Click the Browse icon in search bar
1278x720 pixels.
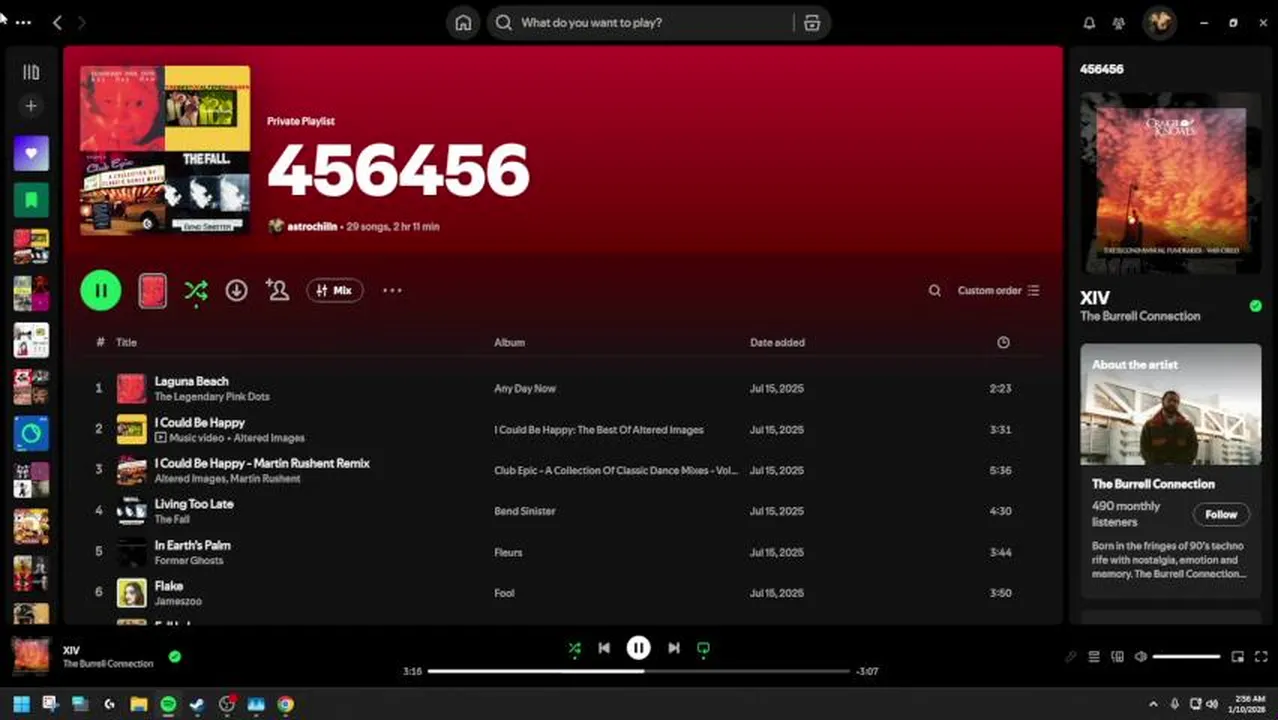812,23
